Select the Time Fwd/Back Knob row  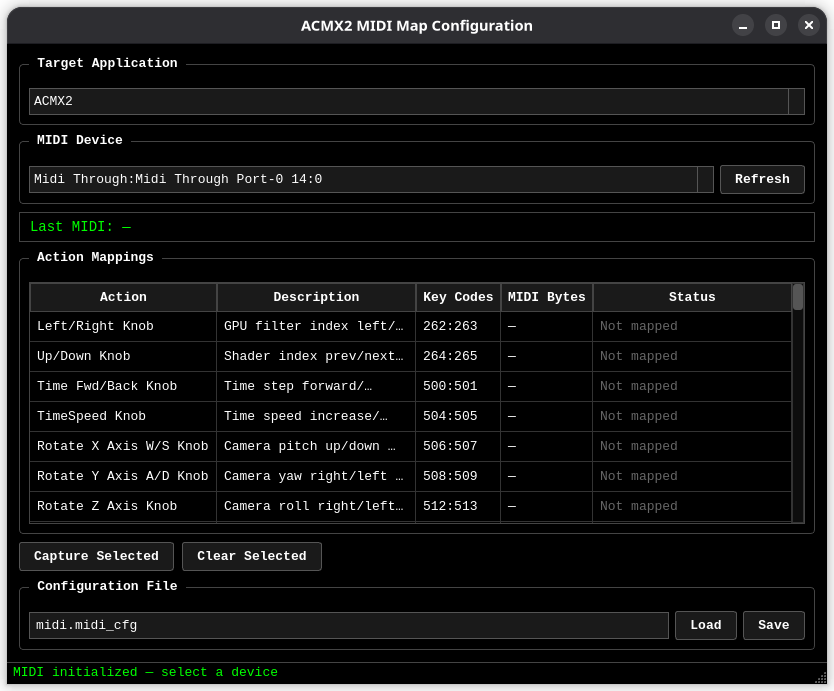(x=411, y=386)
